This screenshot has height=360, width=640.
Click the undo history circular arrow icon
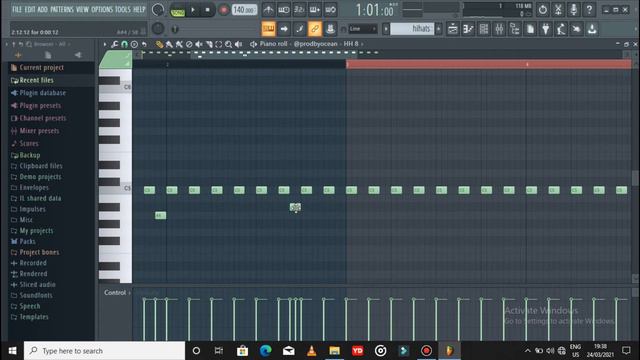(x=542, y=9)
